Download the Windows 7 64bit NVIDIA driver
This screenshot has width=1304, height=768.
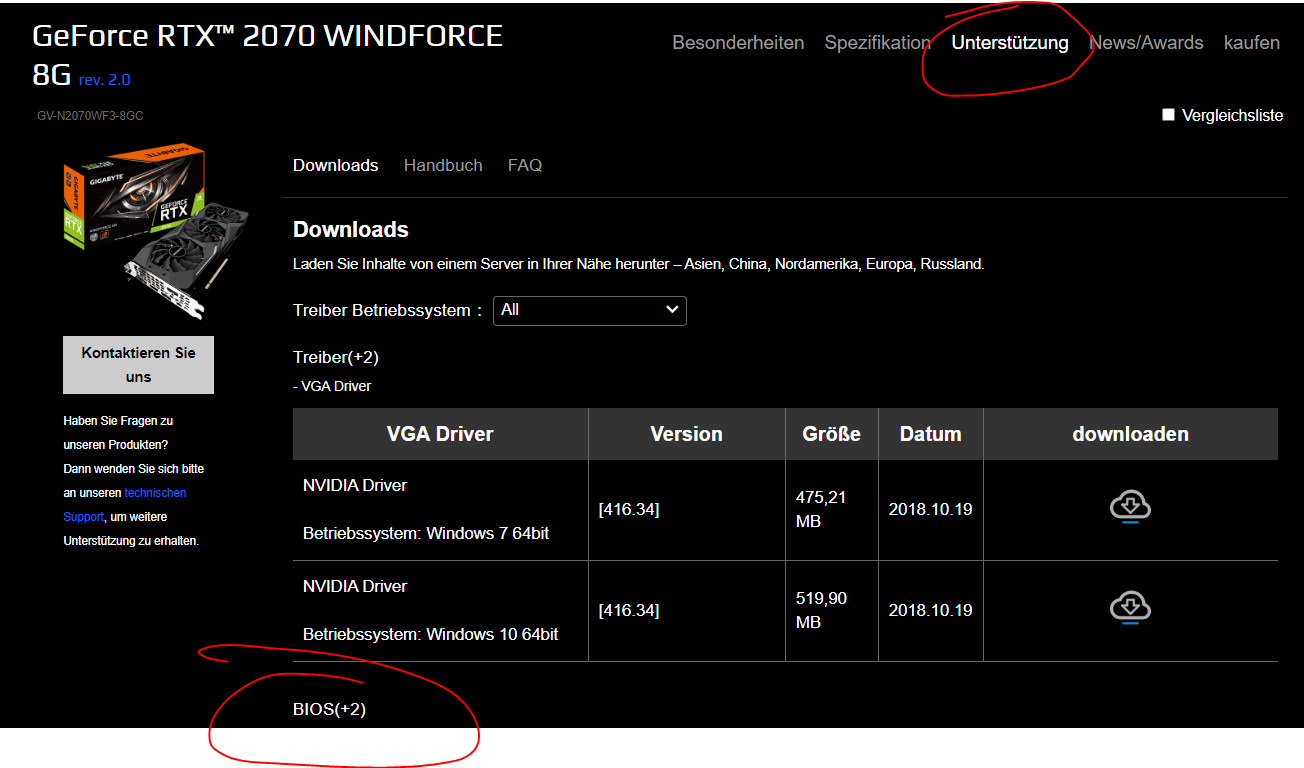point(1130,507)
